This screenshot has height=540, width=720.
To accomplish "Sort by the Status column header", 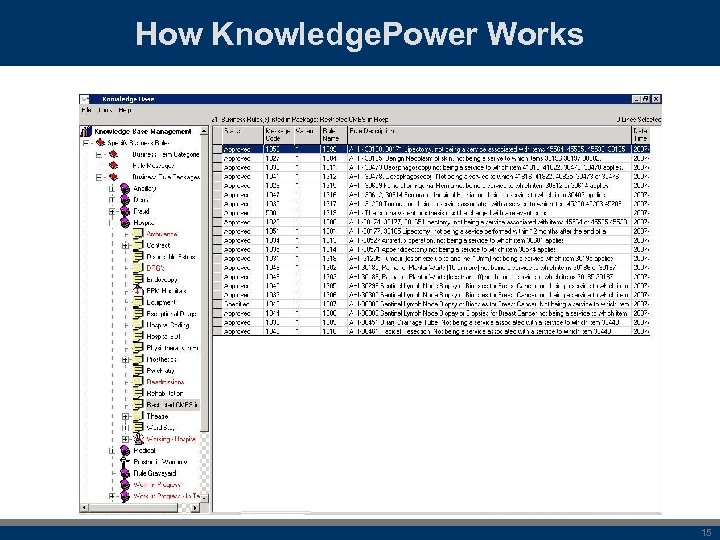I will point(243,135).
